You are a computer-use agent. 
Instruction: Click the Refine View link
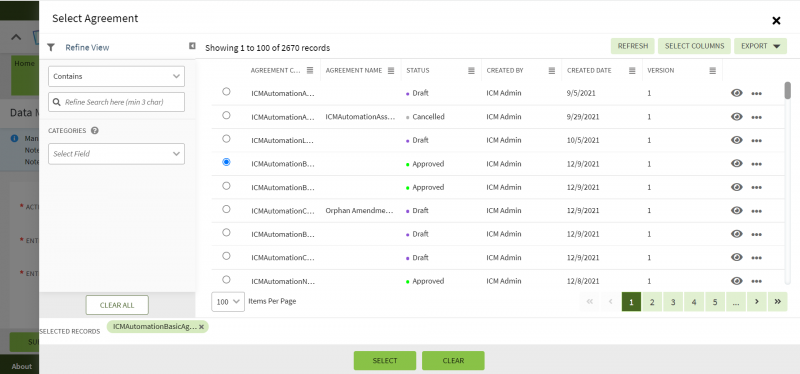(87, 47)
